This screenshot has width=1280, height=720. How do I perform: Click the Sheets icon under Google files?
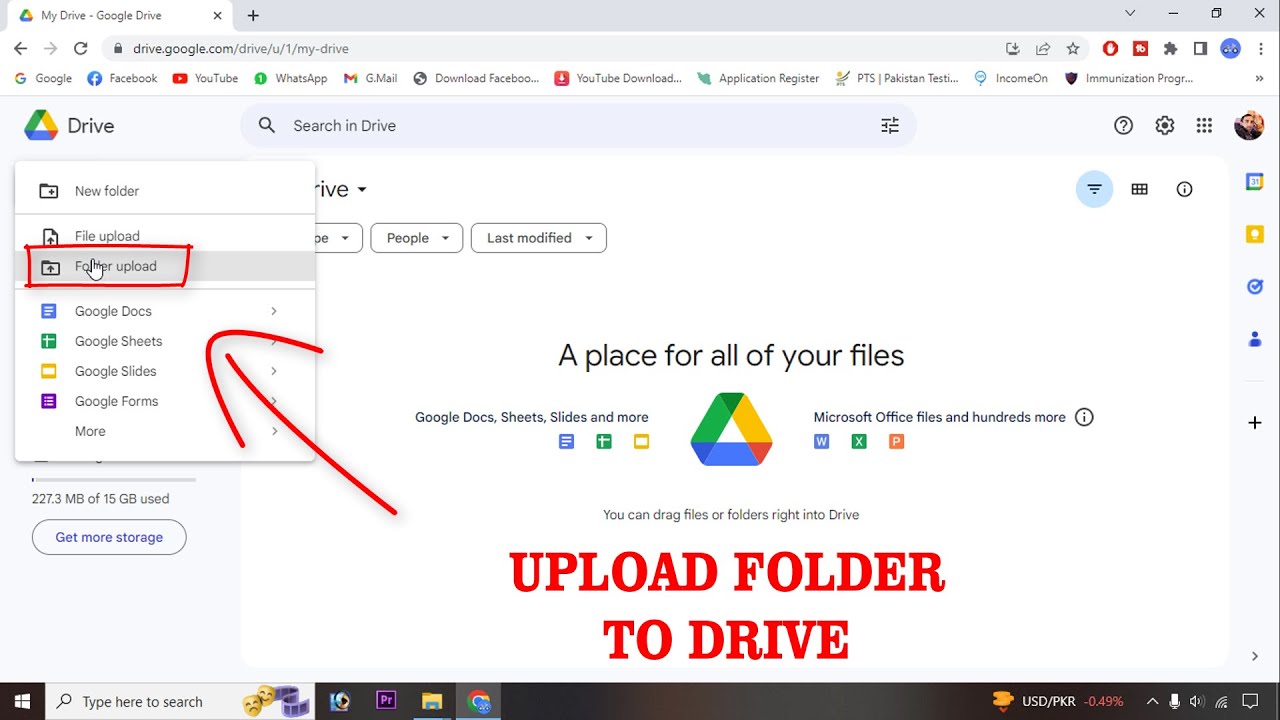(x=604, y=441)
